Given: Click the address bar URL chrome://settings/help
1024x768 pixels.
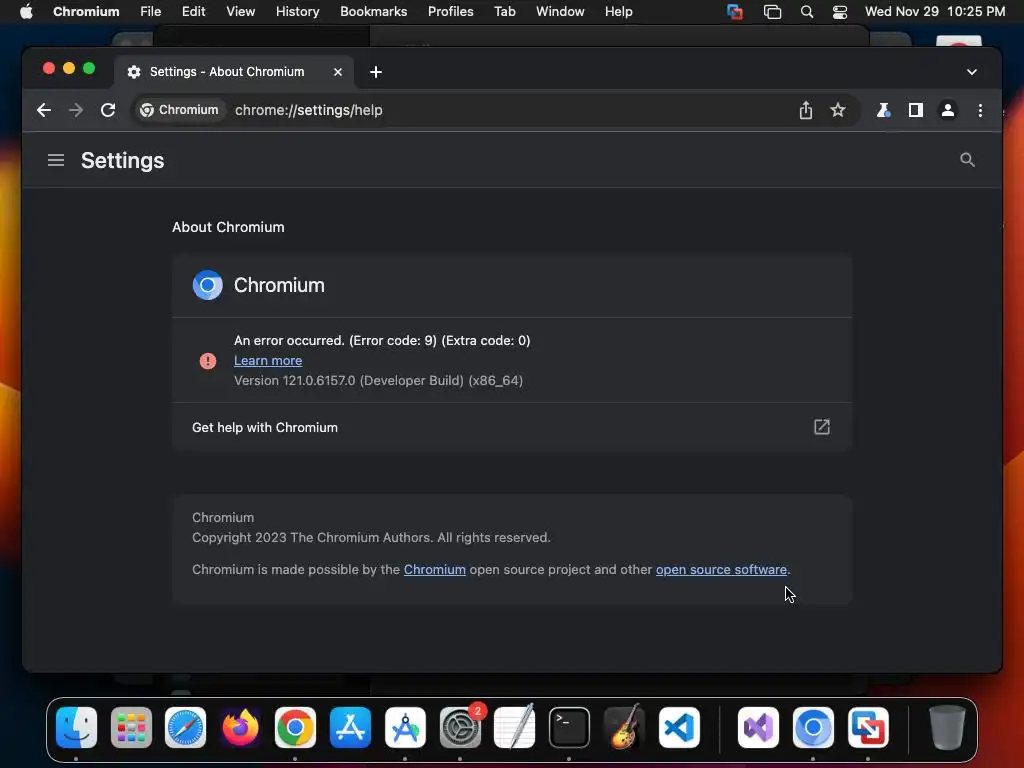Looking at the screenshot, I should point(308,110).
